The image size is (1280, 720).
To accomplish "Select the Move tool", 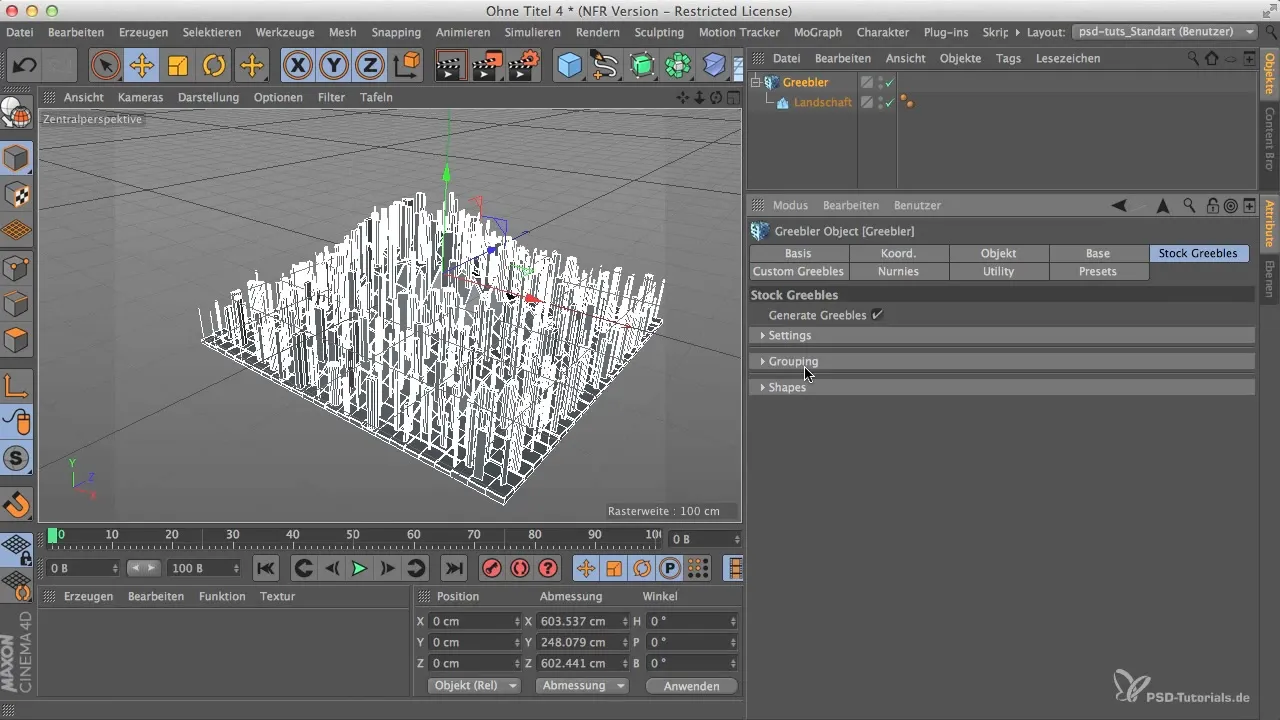I will tap(142, 66).
